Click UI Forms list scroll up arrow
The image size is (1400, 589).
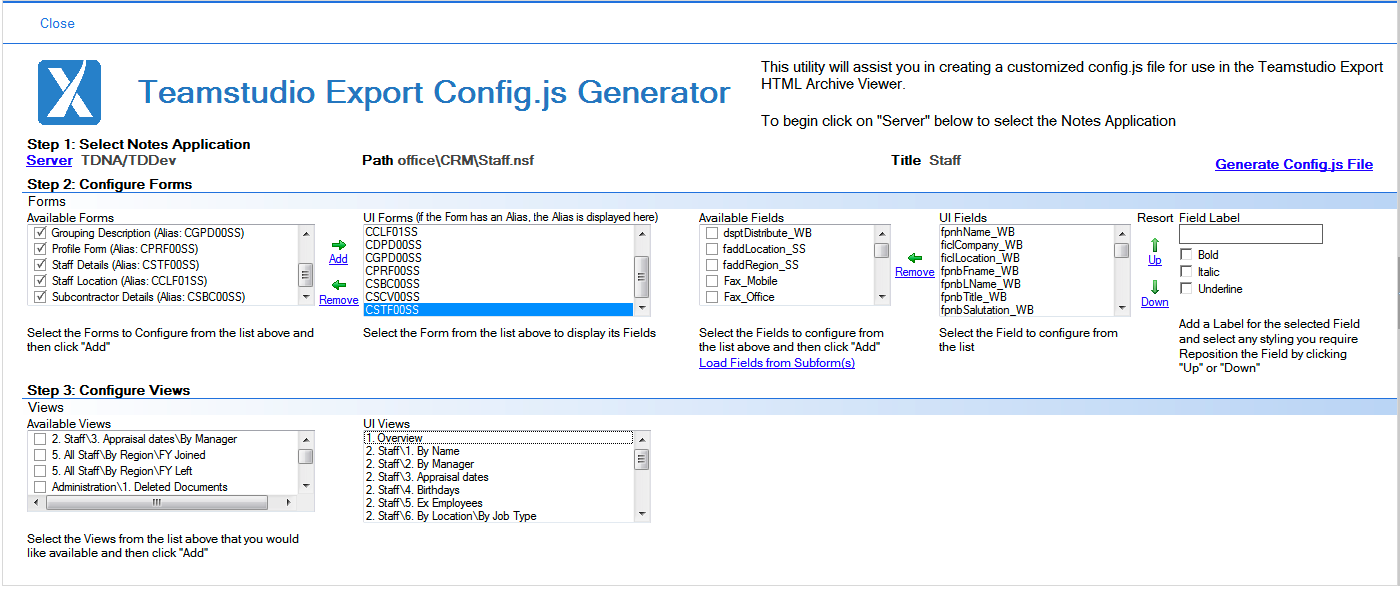642,233
